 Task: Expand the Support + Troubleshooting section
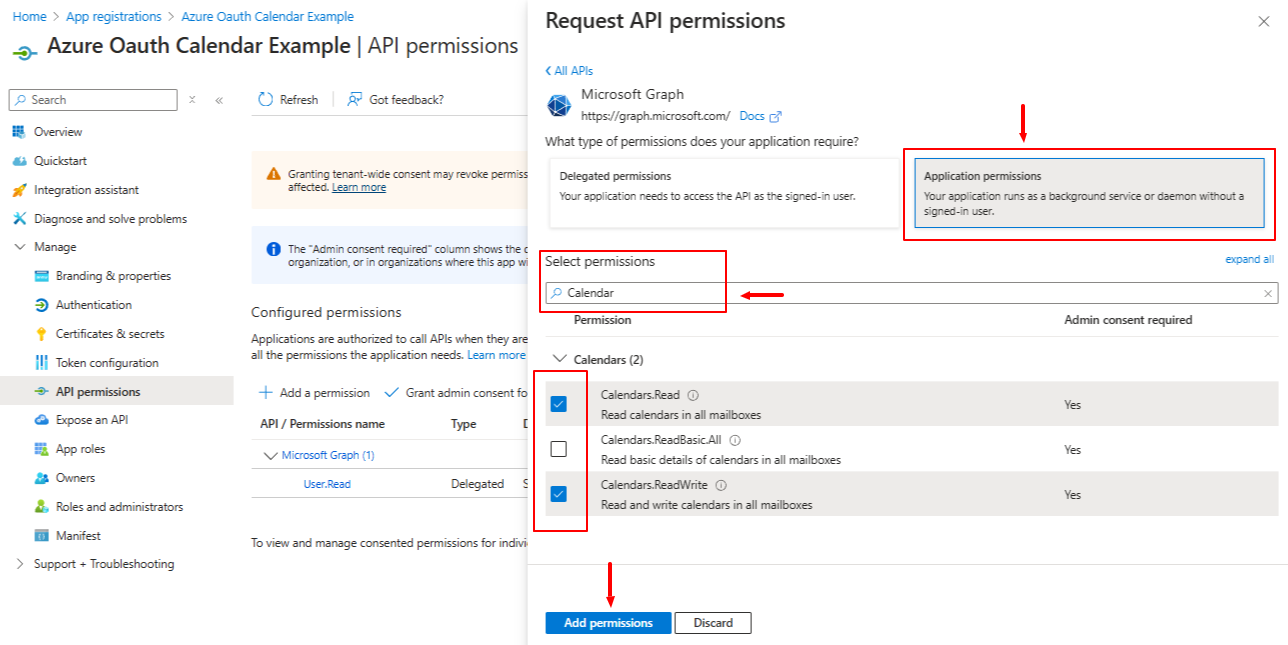coord(19,564)
